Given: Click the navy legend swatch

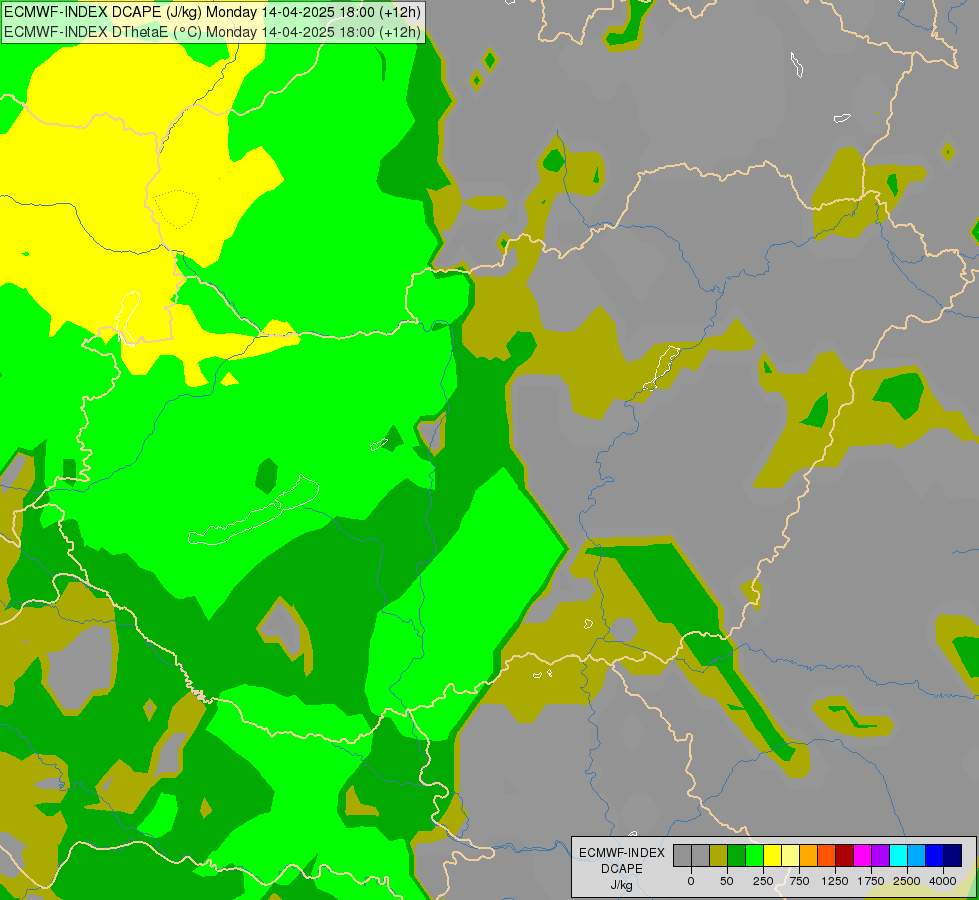Looking at the screenshot, I should [952, 855].
